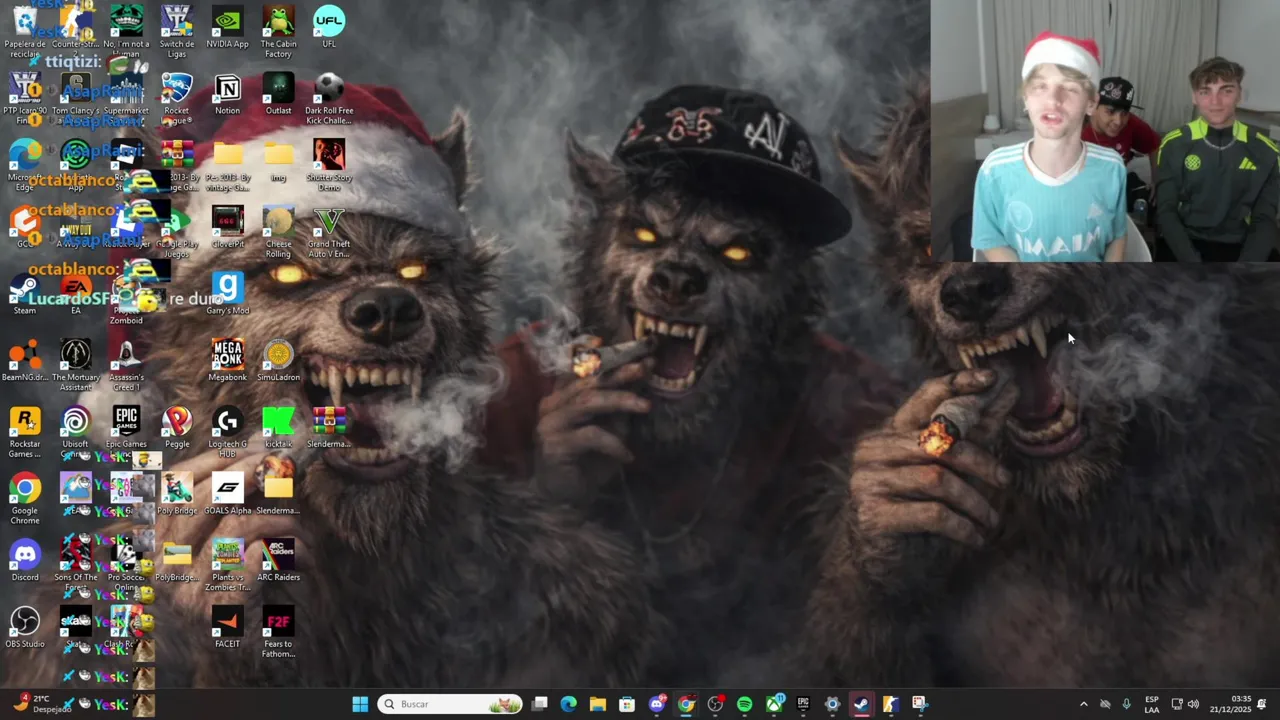
Task: Open volume and network quick settings
Action: pyautogui.click(x=1185, y=704)
